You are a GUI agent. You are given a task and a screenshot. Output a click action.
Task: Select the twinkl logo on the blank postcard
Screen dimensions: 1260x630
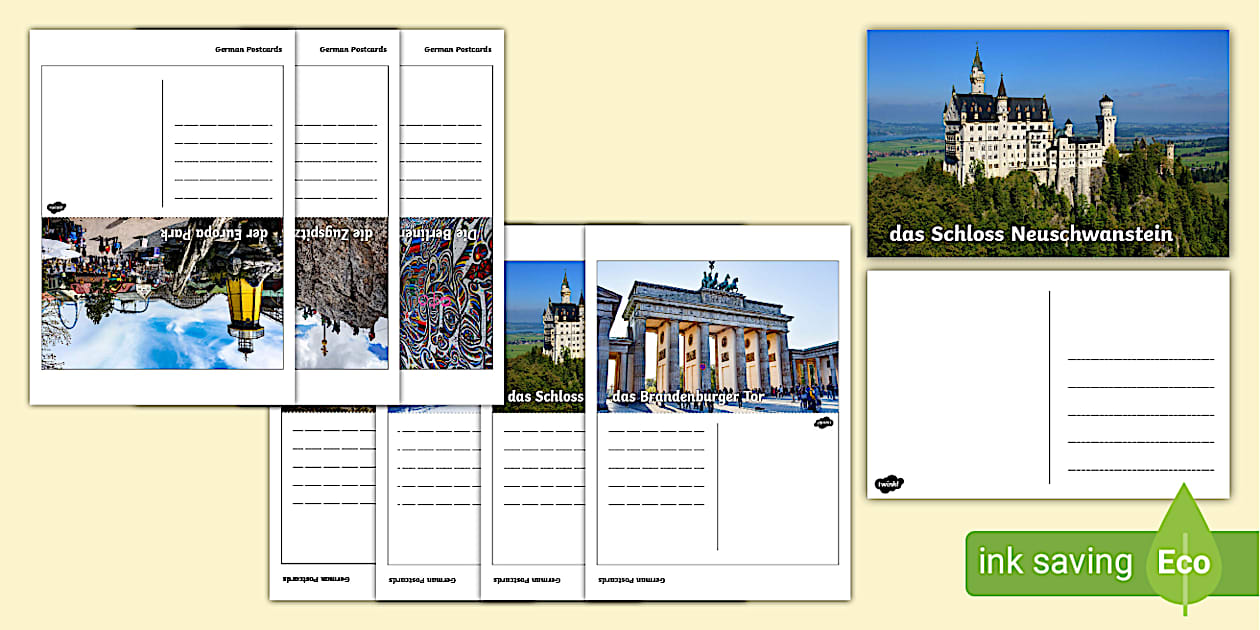pyautogui.click(x=888, y=481)
